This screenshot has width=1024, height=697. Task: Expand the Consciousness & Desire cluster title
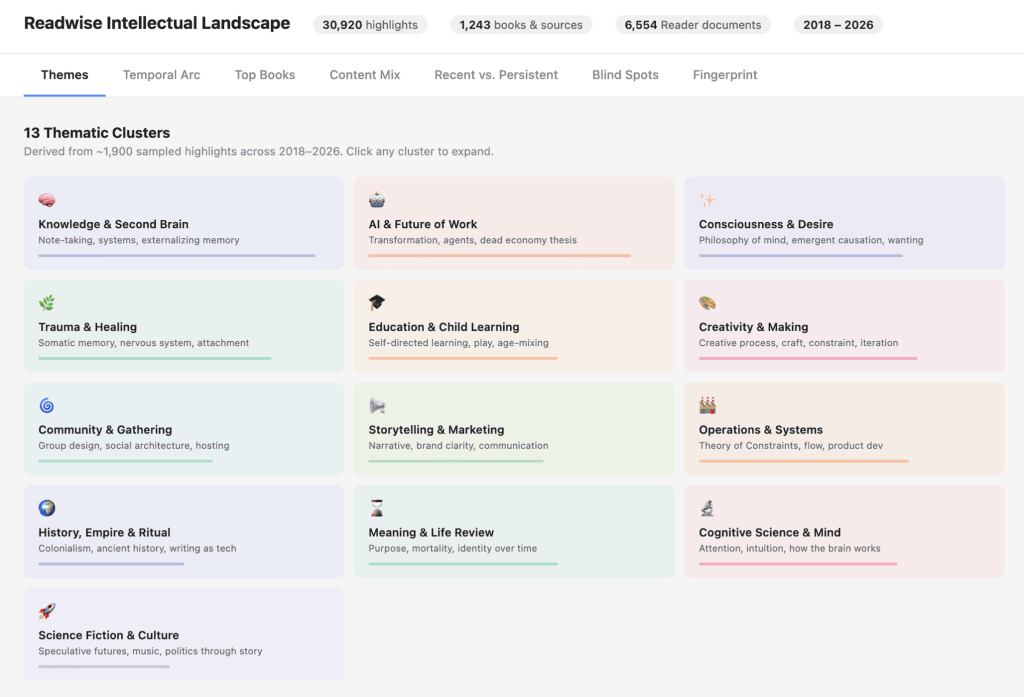(x=765, y=224)
